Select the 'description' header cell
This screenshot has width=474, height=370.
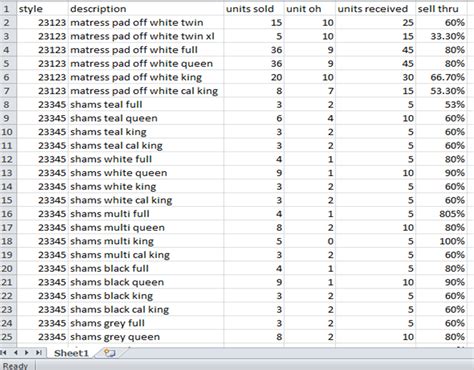(x=146, y=9)
